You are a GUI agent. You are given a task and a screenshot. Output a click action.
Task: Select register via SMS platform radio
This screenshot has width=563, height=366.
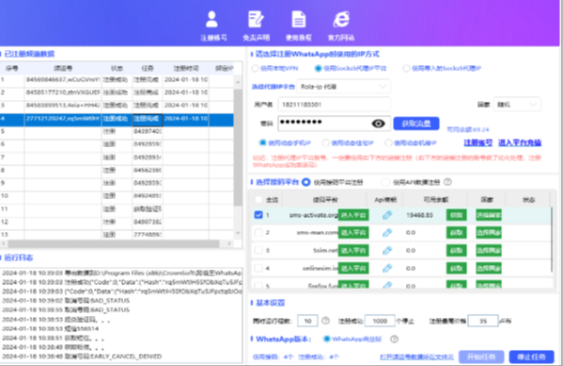pyautogui.click(x=306, y=182)
